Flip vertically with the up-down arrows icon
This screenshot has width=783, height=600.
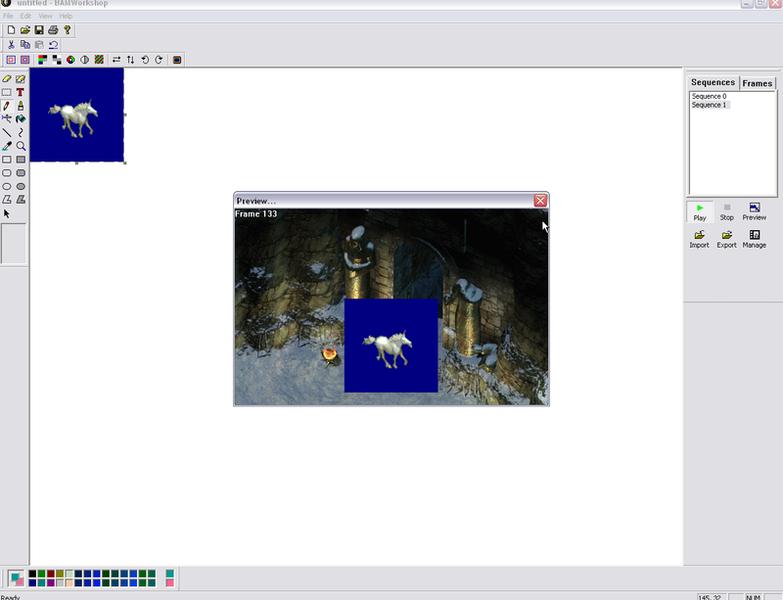point(130,60)
